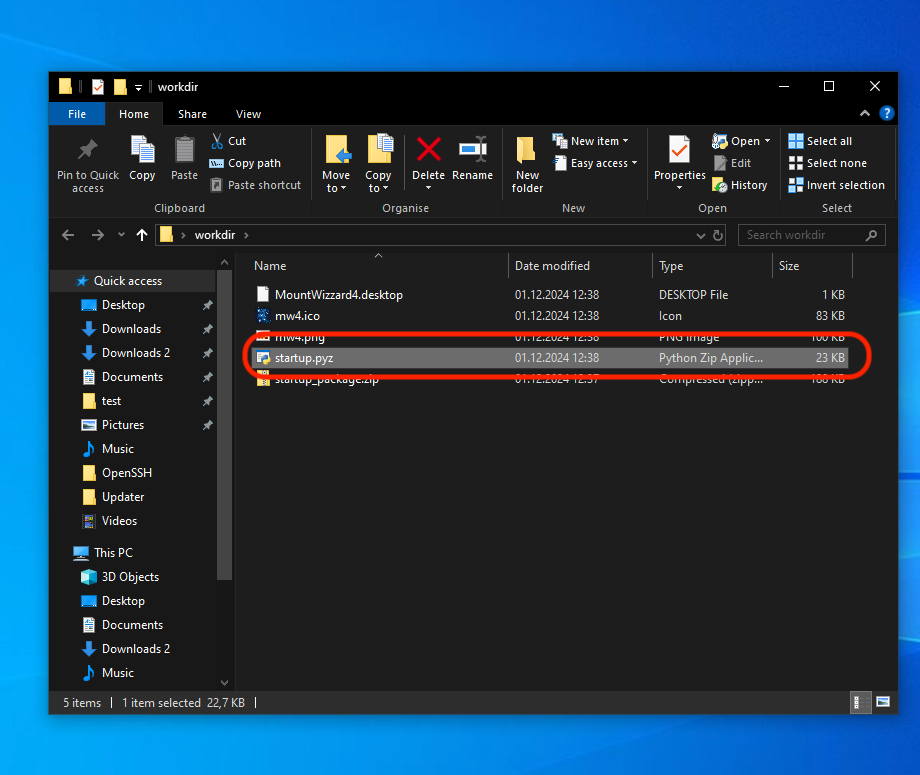Open the dropdown arrow beside Open
The height and width of the screenshot is (775, 920).
767,141
